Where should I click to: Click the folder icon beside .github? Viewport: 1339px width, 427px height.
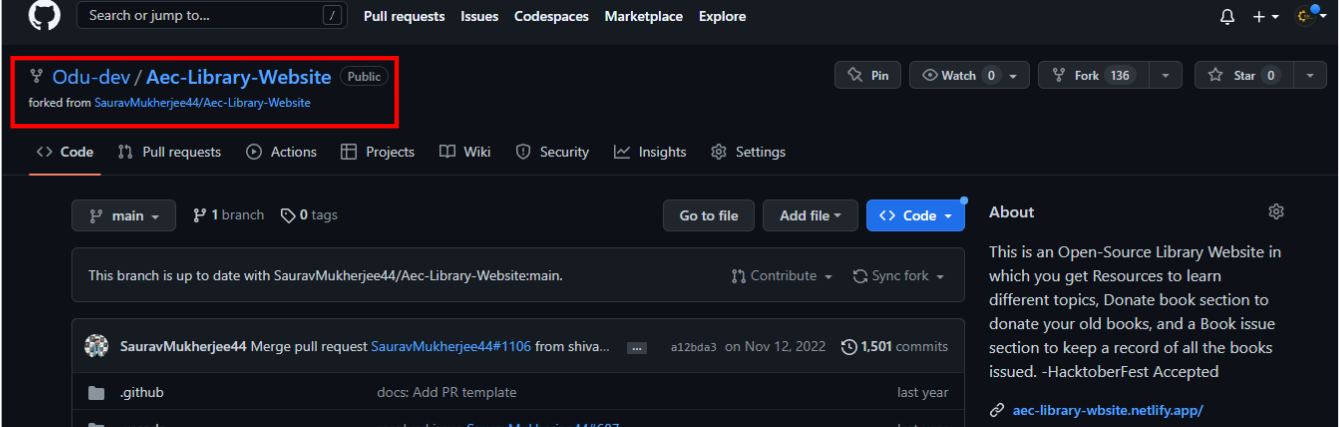tap(96, 393)
